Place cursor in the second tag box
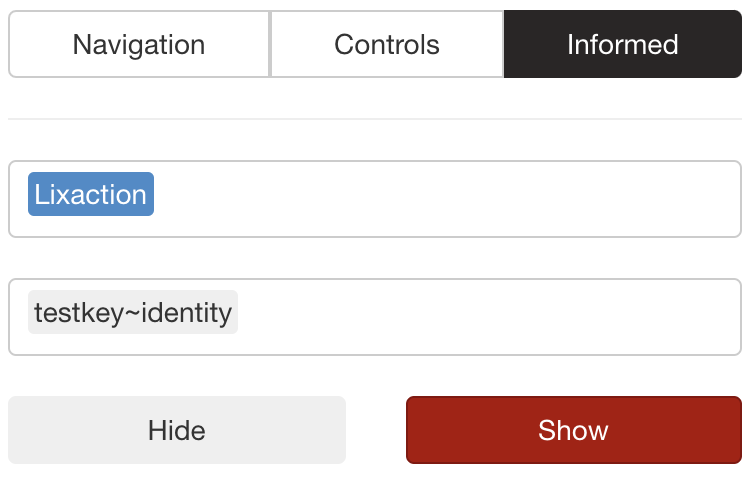Image resolution: width=752 pixels, height=478 pixels. (490, 317)
